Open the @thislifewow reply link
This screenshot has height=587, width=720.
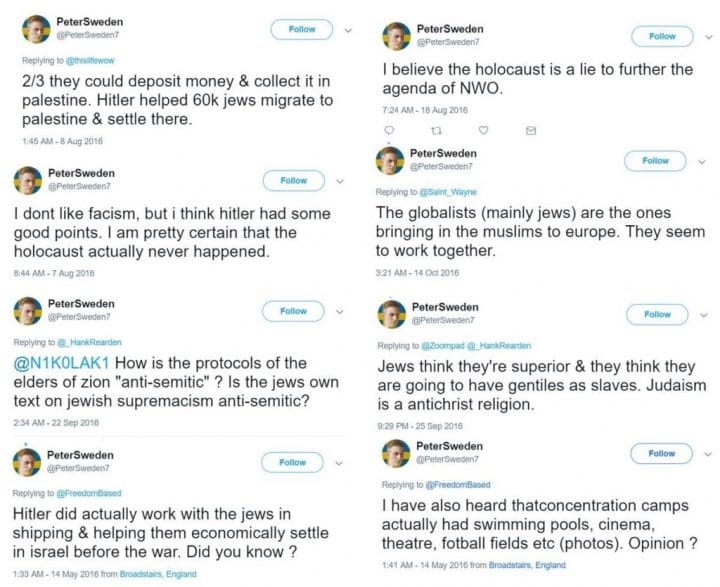click(90, 60)
